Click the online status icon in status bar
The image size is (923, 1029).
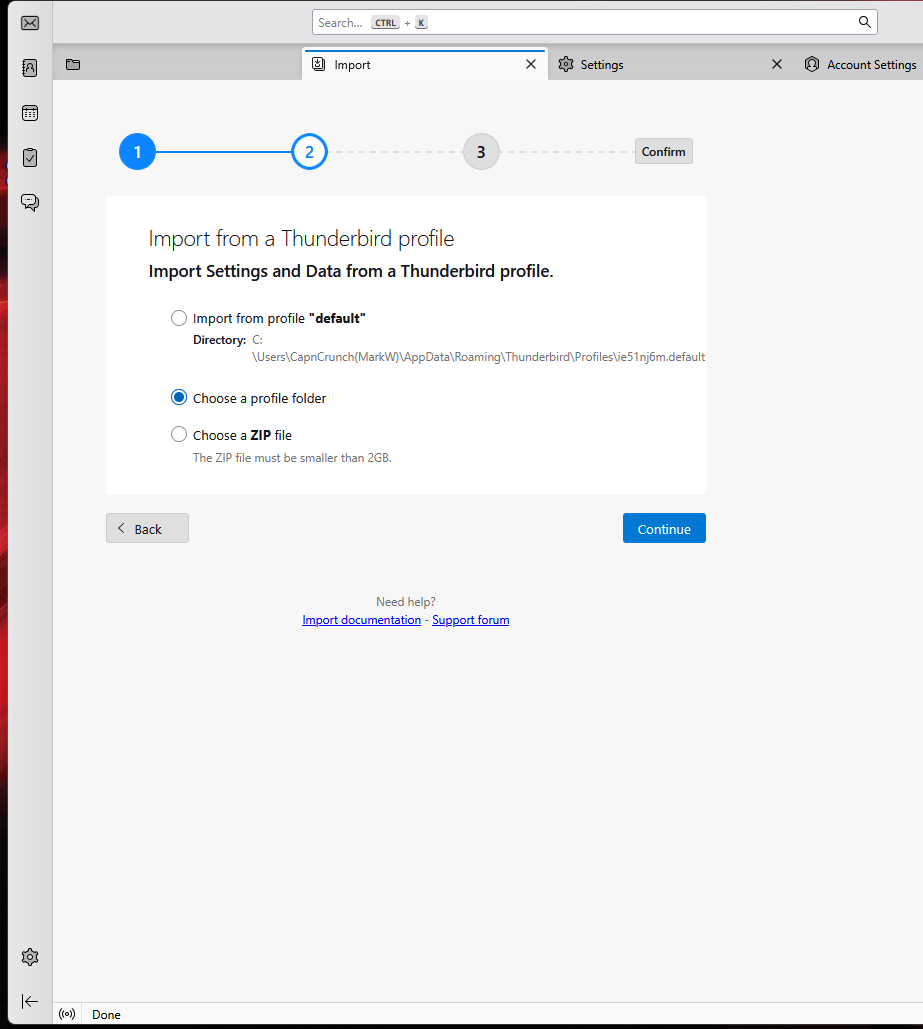pyautogui.click(x=67, y=1014)
